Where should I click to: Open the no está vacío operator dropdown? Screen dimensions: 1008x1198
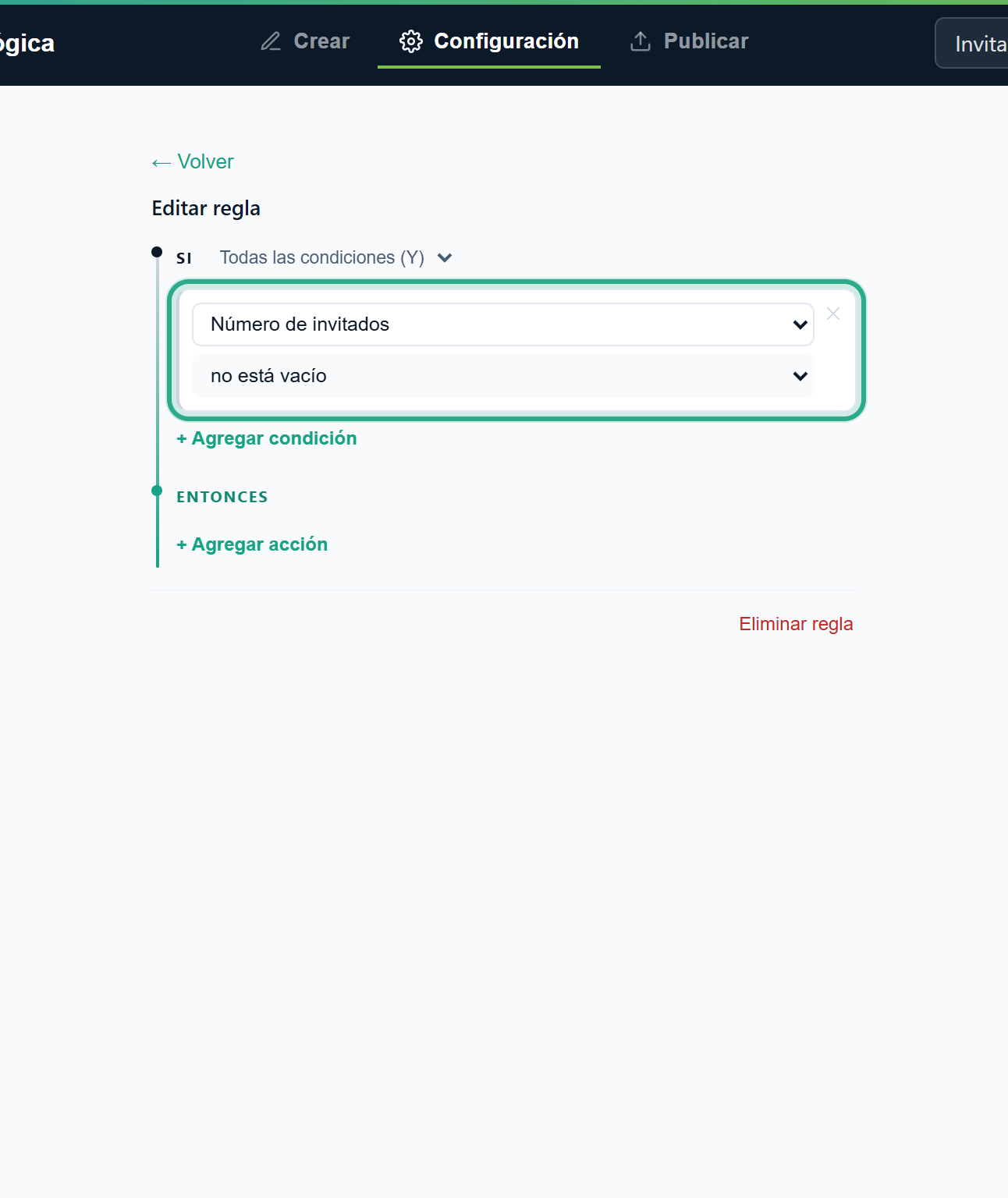pyautogui.click(x=503, y=376)
